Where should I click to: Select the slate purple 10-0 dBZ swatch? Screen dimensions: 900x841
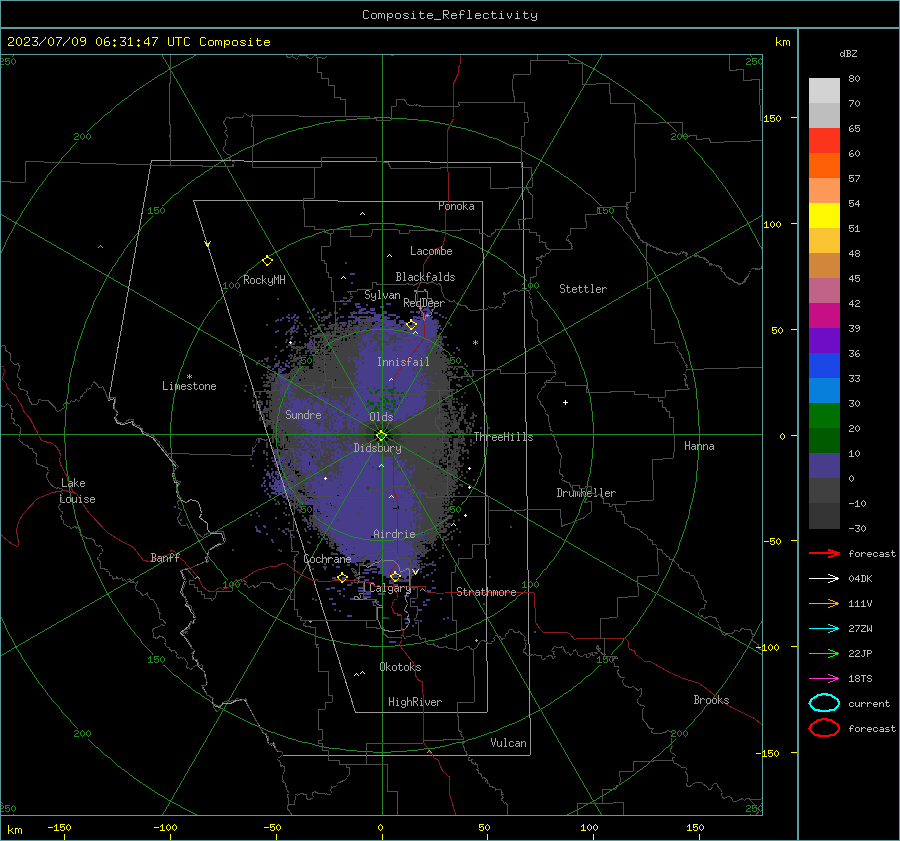pyautogui.click(x=824, y=466)
